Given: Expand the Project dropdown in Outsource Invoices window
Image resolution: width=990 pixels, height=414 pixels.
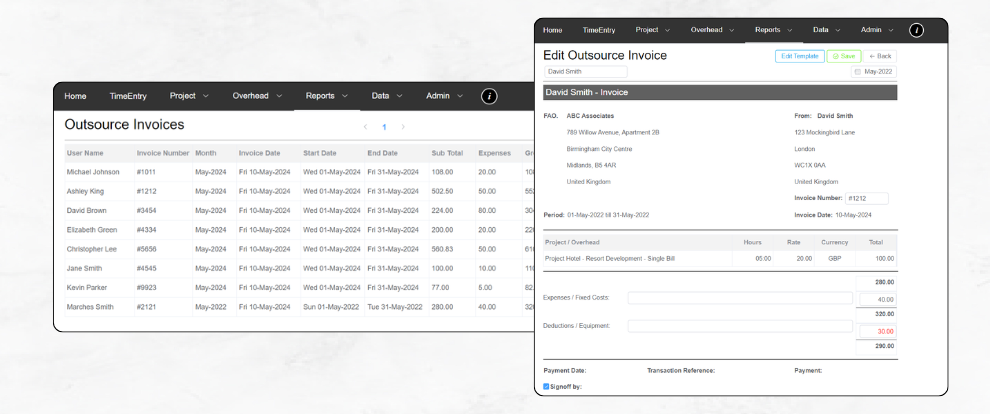Looking at the screenshot, I should pos(189,96).
